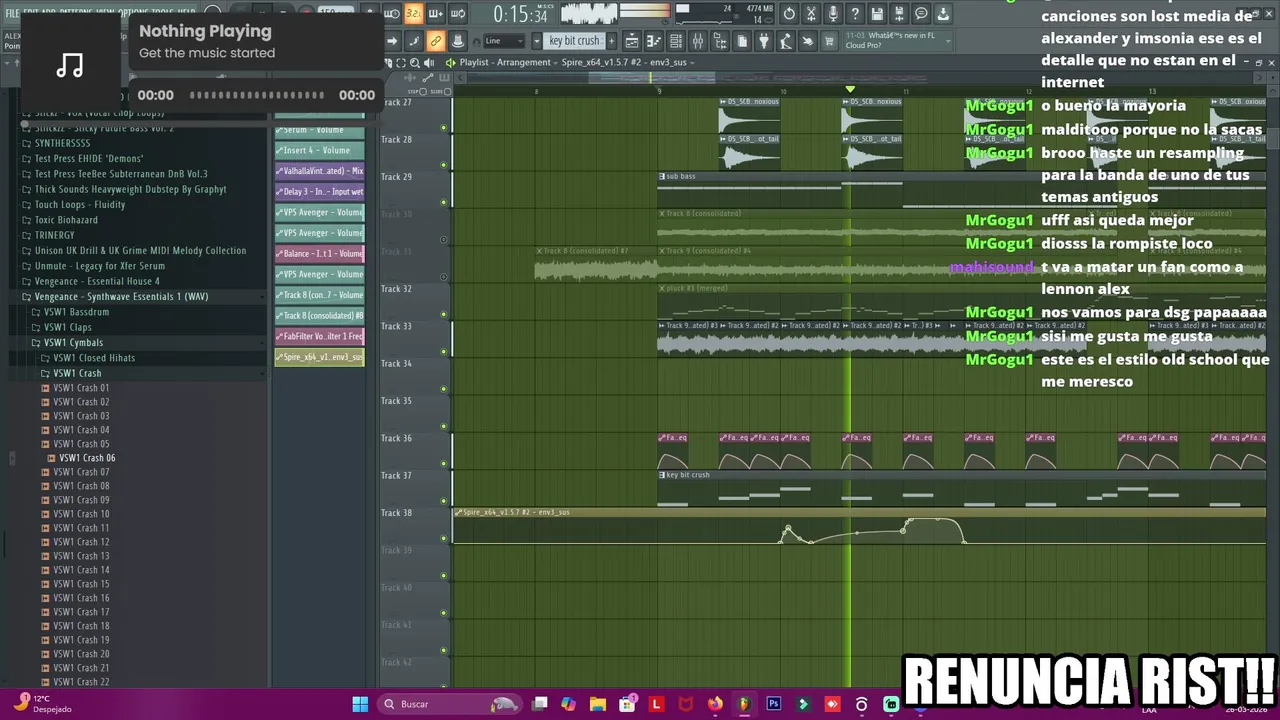Open the speech bubble project info icon
1280x720 pixels.
pos(921,14)
